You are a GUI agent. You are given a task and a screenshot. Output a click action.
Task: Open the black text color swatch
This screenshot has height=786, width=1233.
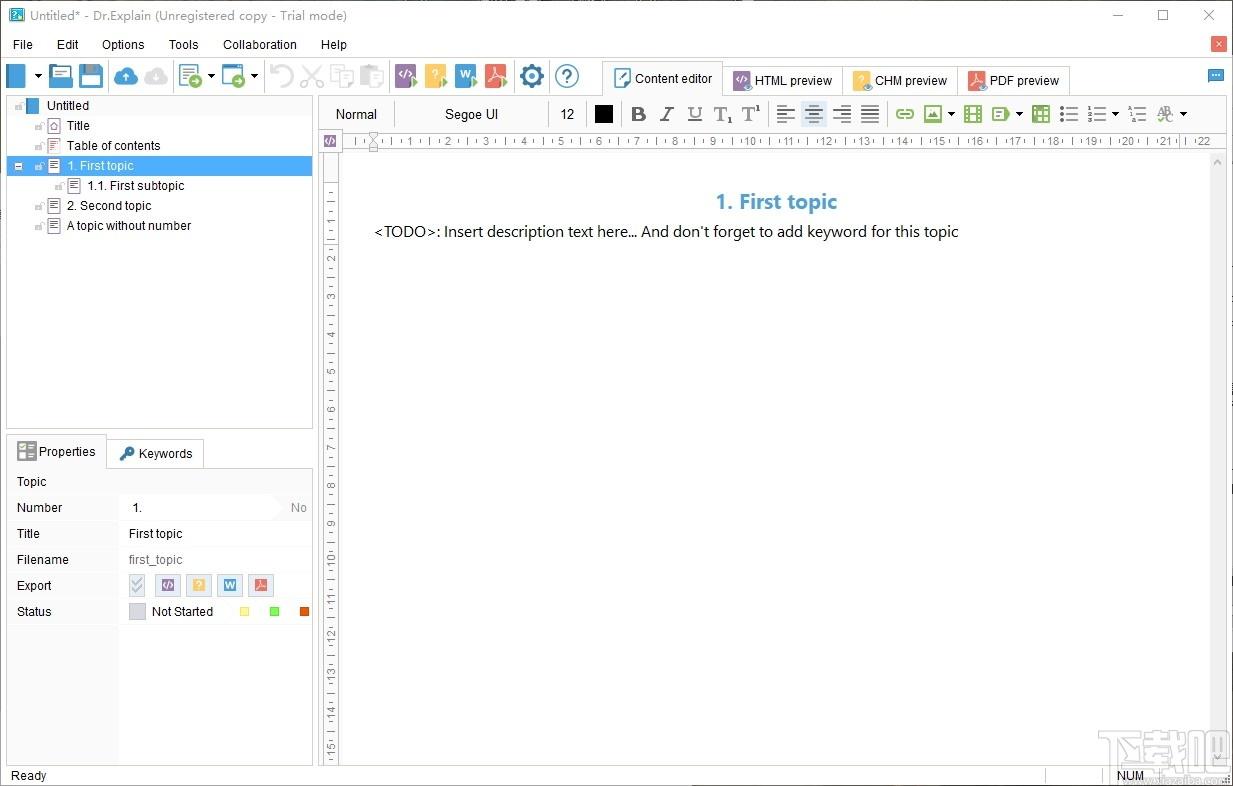(604, 114)
